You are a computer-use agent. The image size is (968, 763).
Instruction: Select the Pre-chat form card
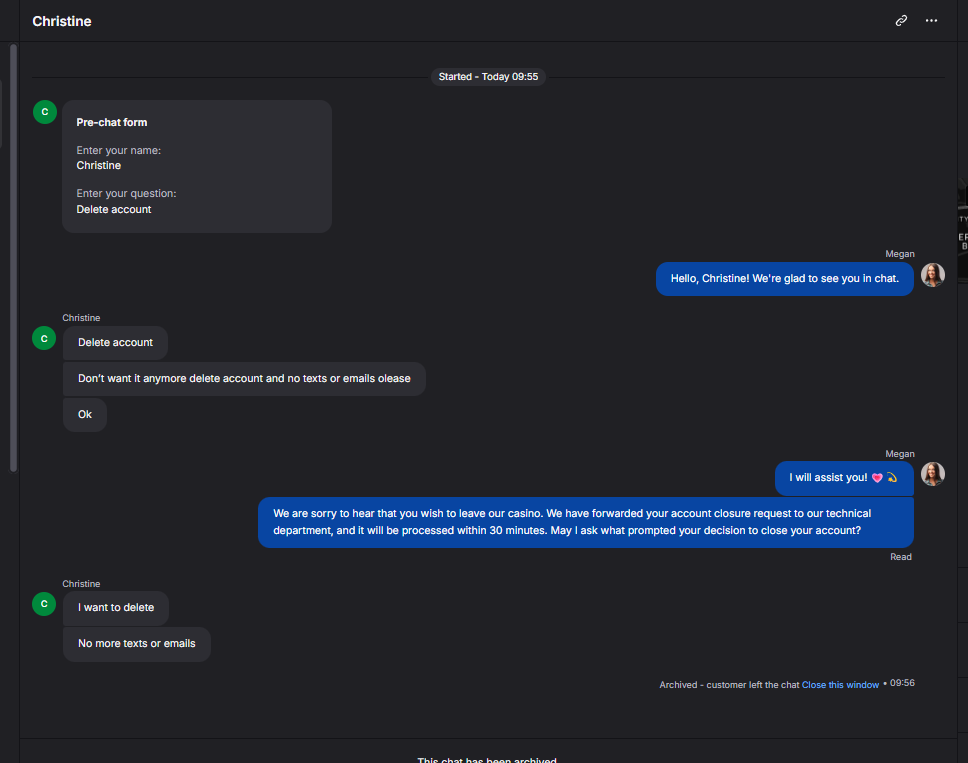[197, 166]
